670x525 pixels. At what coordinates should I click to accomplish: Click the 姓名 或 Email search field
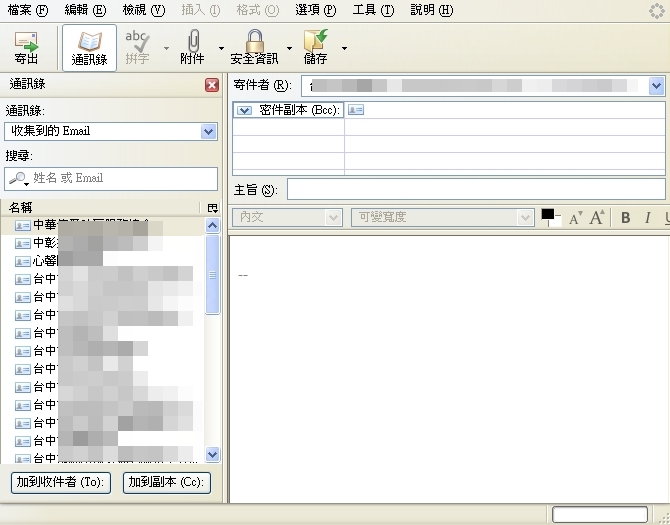(x=111, y=179)
